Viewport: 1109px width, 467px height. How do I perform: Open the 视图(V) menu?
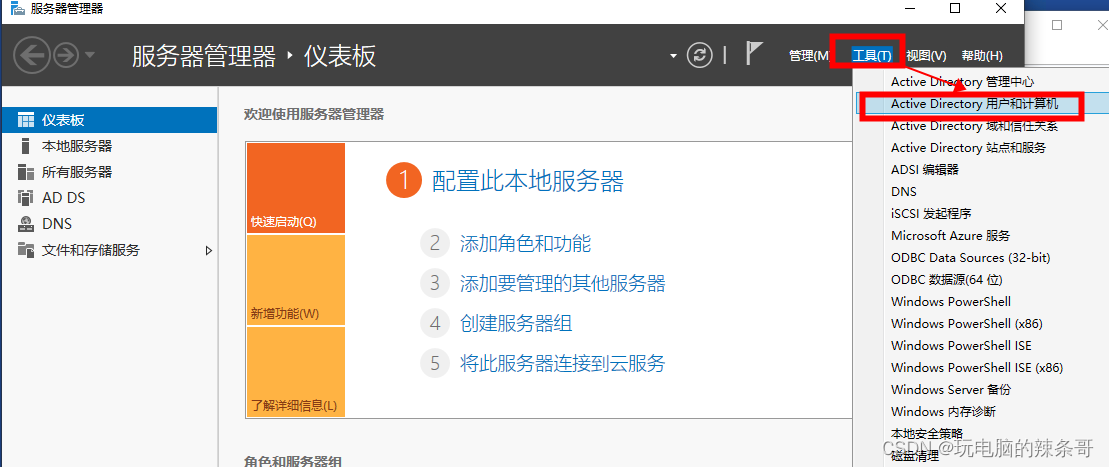tap(926, 56)
